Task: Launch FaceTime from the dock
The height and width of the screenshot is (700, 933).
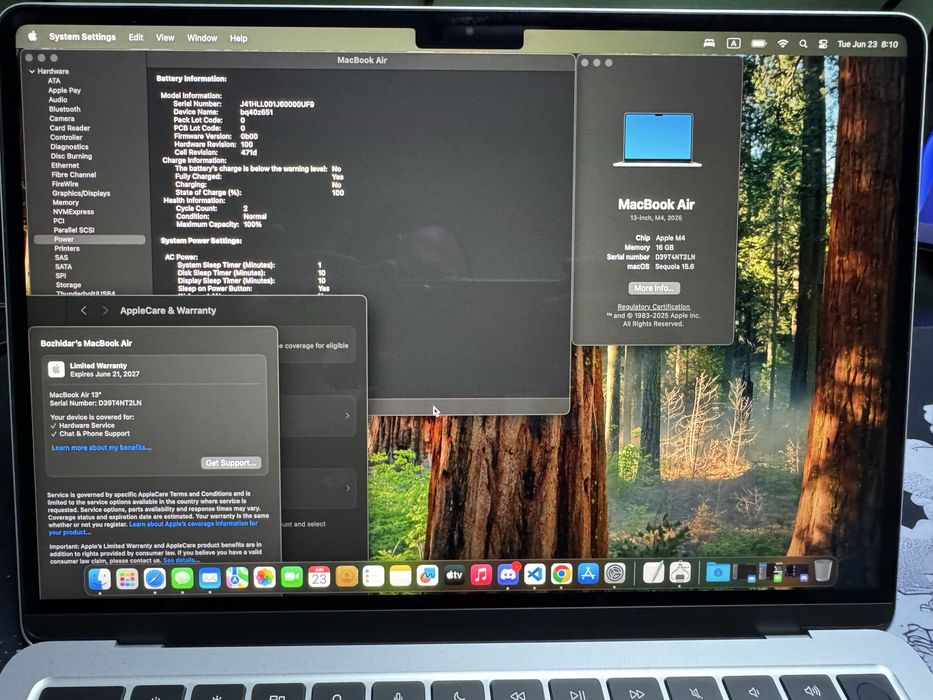Action: 292,577
